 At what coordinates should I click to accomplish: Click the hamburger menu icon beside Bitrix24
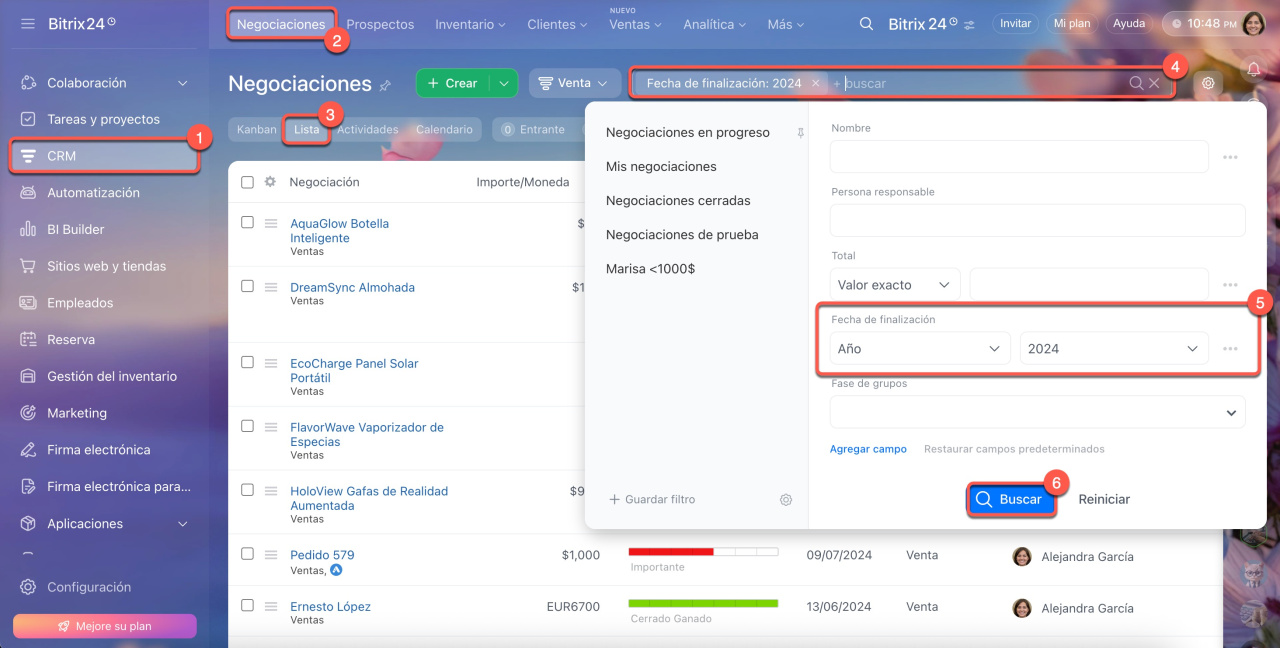(x=27, y=23)
